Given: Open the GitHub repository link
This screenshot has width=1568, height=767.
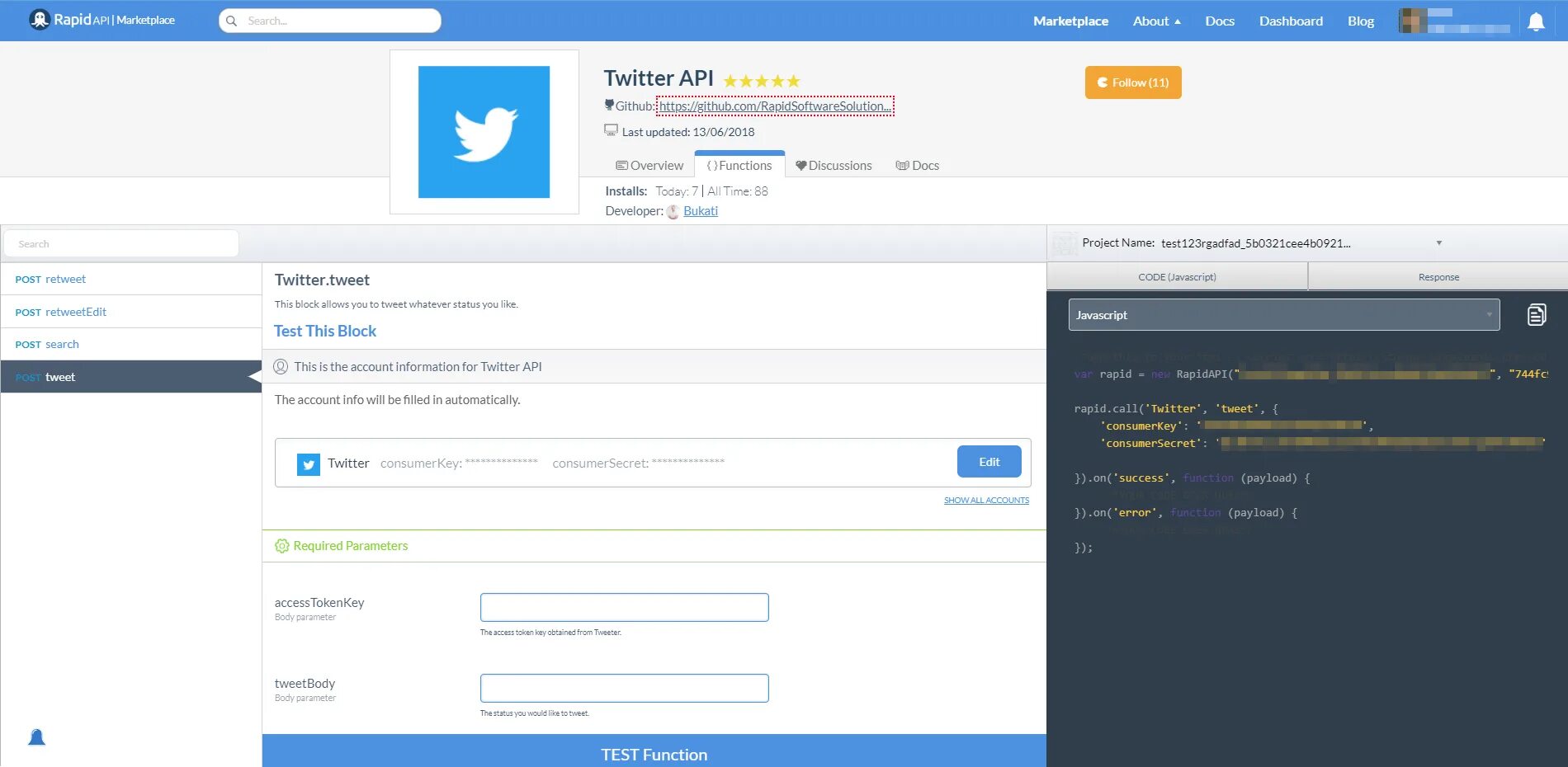Looking at the screenshot, I should (x=775, y=106).
